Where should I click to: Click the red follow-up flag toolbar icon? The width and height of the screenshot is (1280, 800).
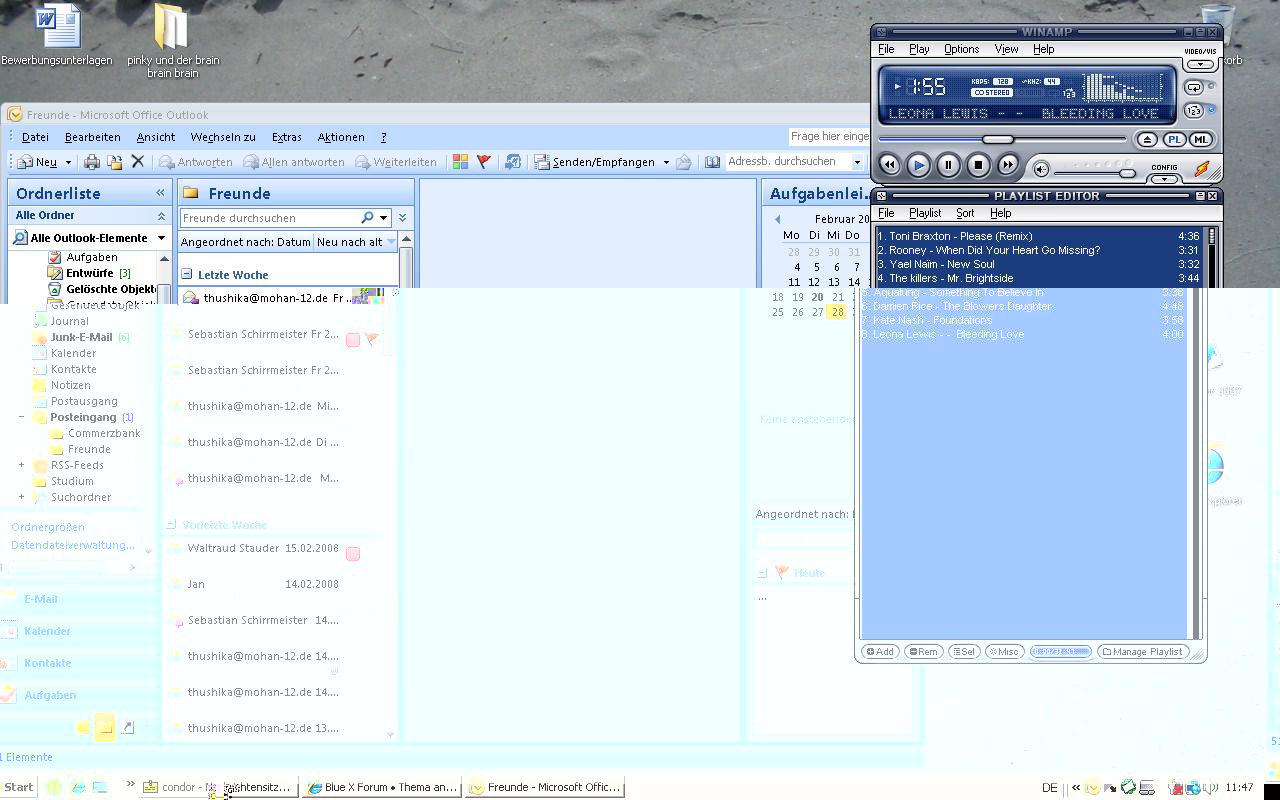pos(484,162)
